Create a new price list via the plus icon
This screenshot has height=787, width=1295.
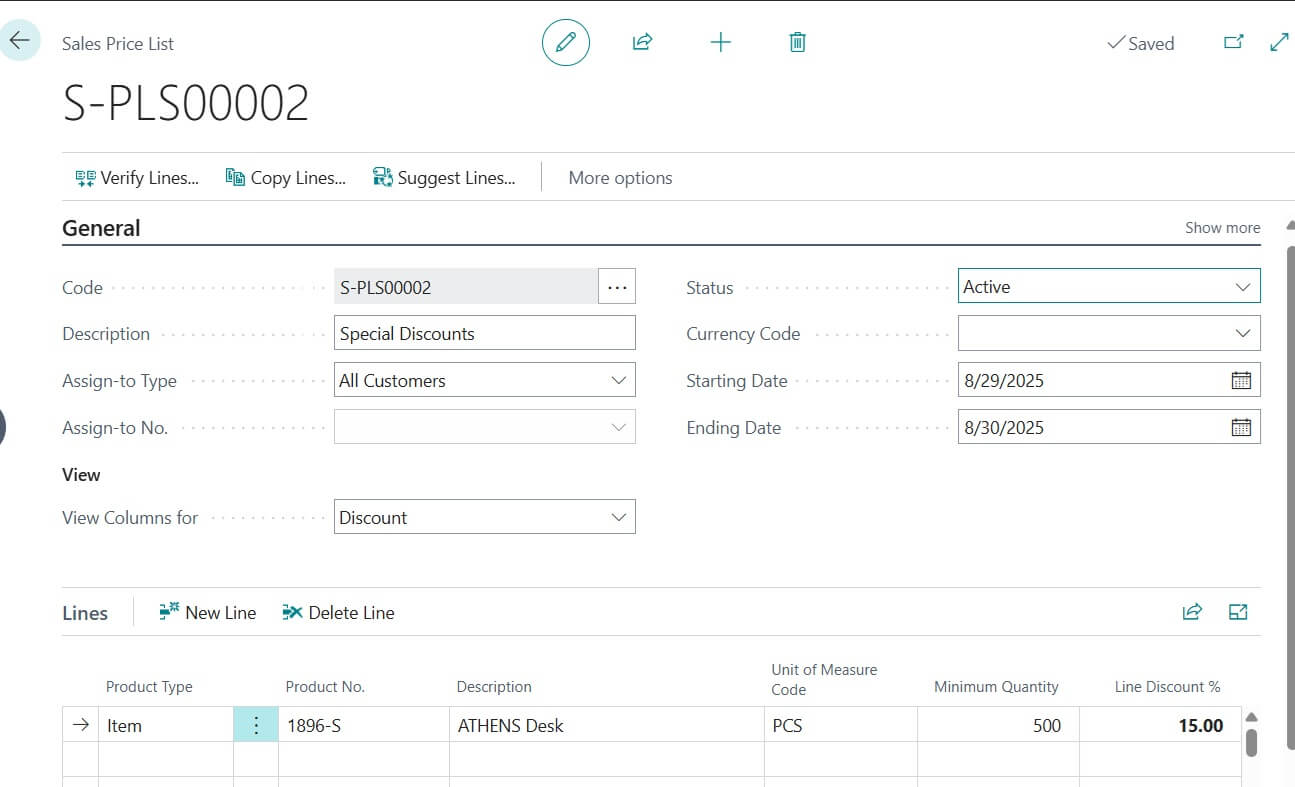pos(720,42)
